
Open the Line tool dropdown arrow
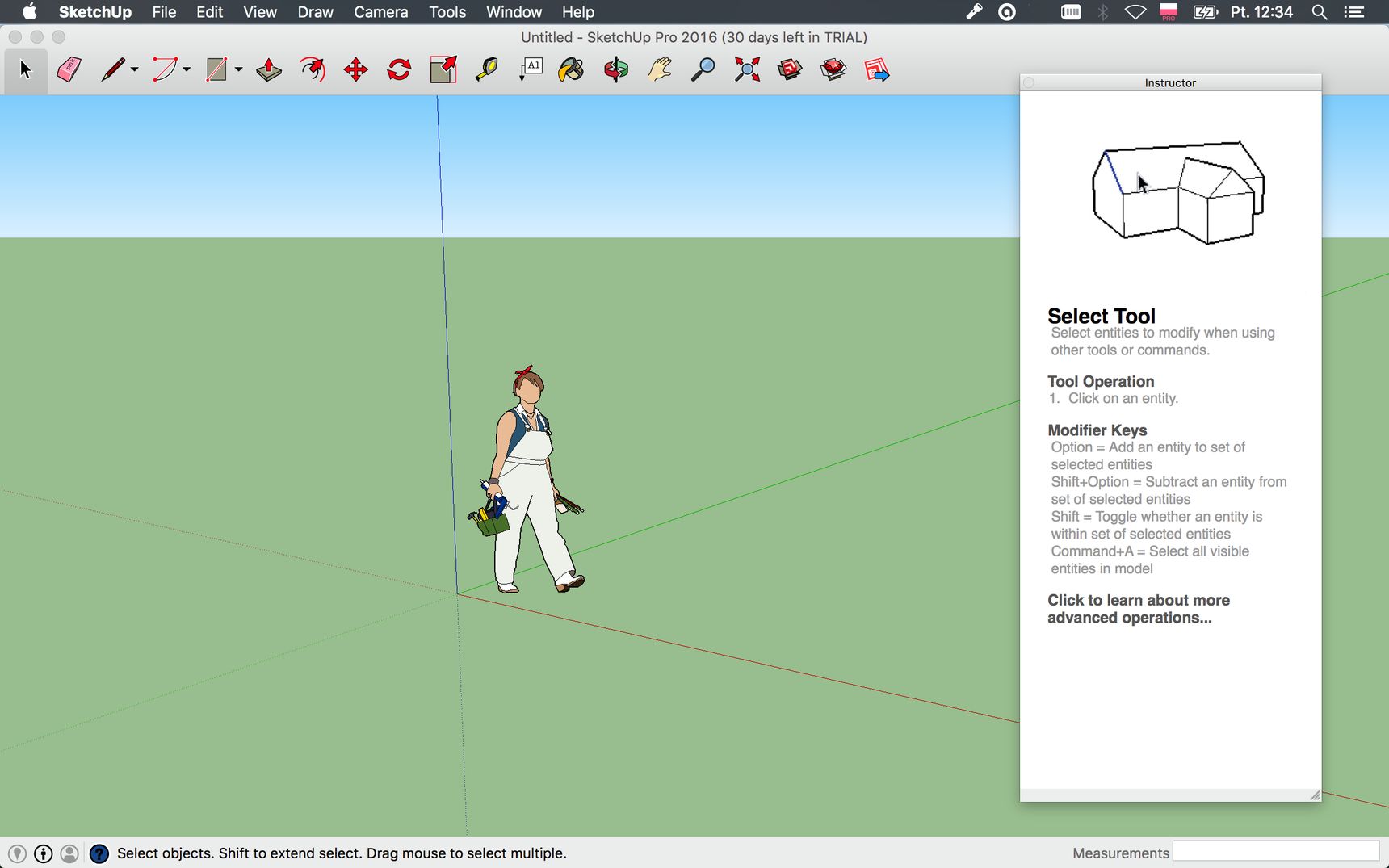pyautogui.click(x=134, y=70)
